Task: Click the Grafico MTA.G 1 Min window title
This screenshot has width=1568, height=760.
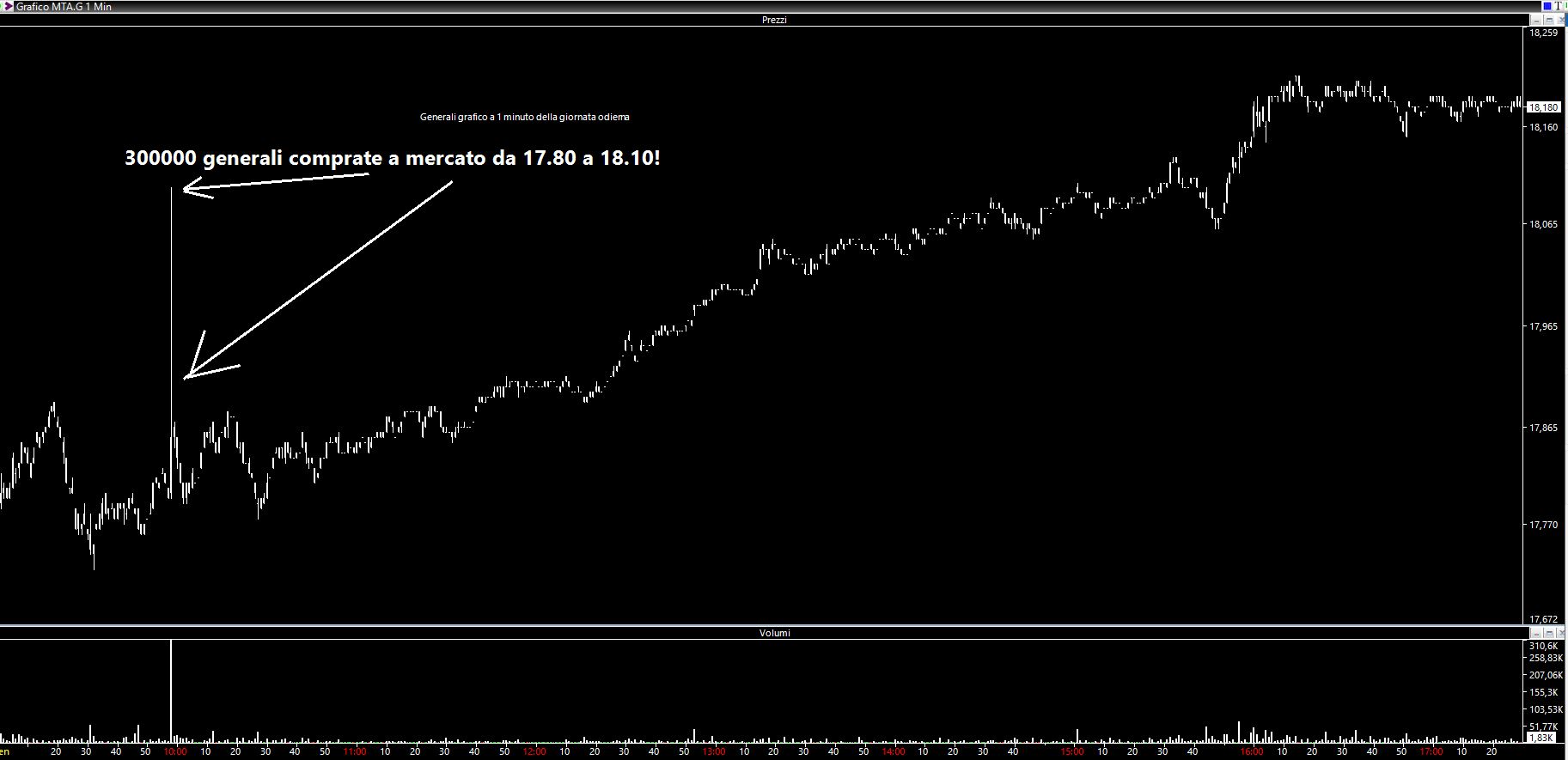Action: (x=64, y=6)
